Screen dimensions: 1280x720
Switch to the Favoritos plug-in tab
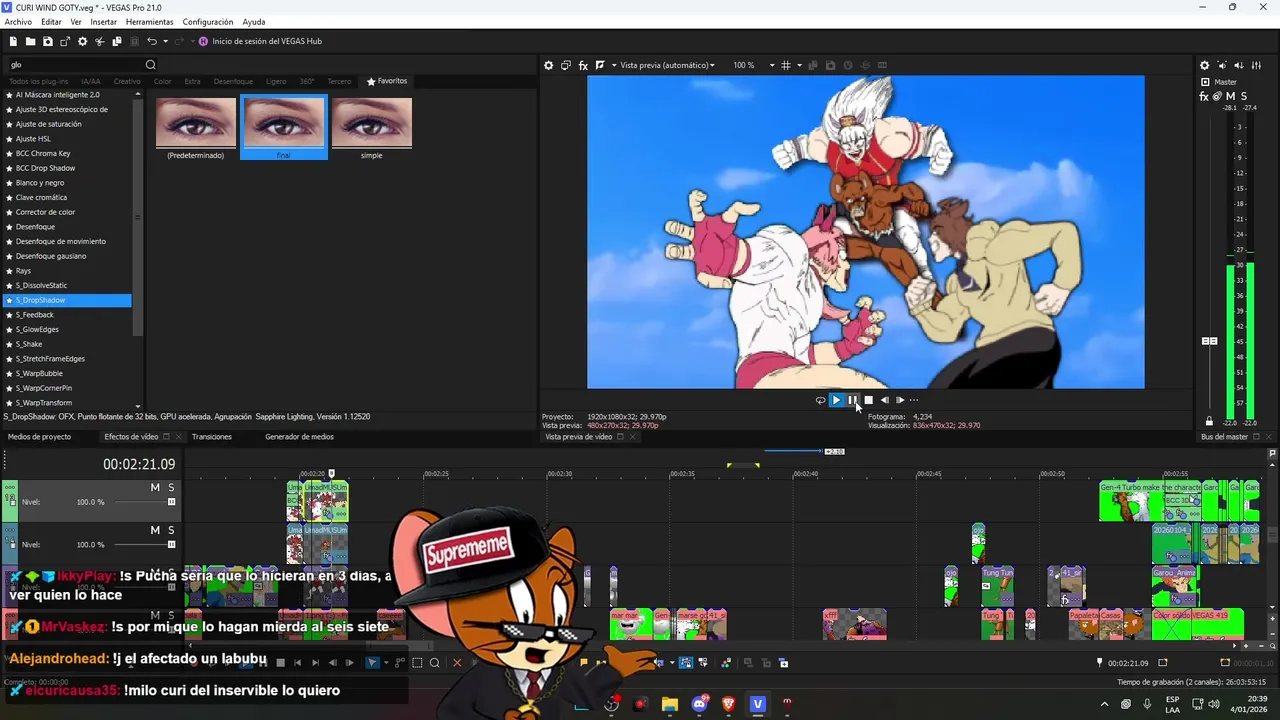coord(387,81)
